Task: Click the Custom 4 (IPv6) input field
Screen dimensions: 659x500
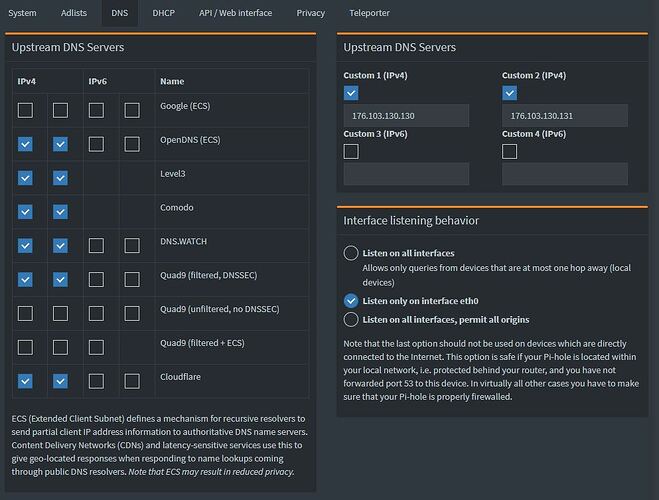Action: coord(565,174)
